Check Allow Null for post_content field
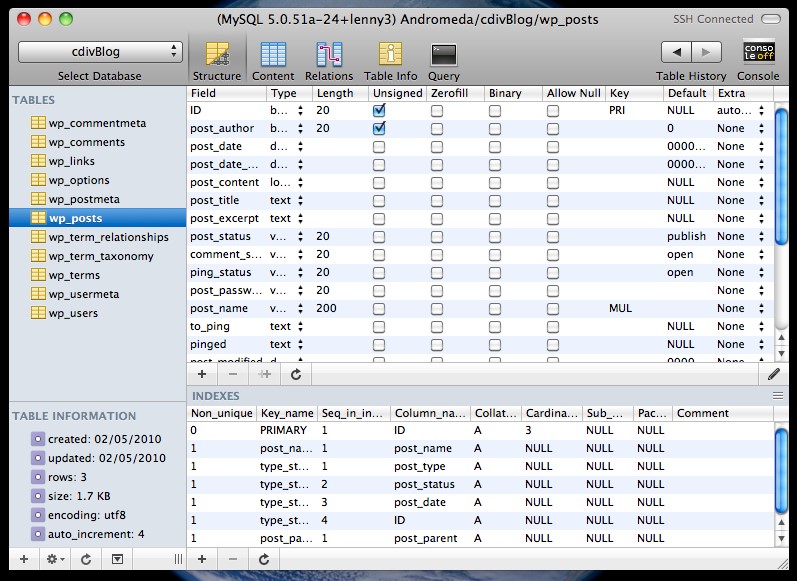Viewport: 797px width, 581px height. 553,183
